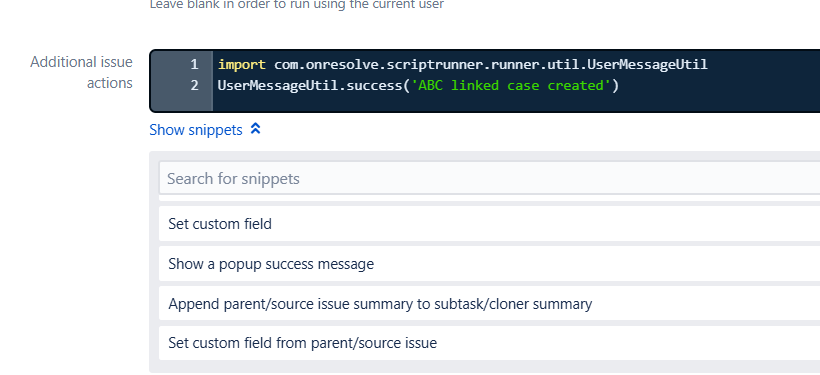Click the Additional issue actions label
820x375 pixels.
81,72
